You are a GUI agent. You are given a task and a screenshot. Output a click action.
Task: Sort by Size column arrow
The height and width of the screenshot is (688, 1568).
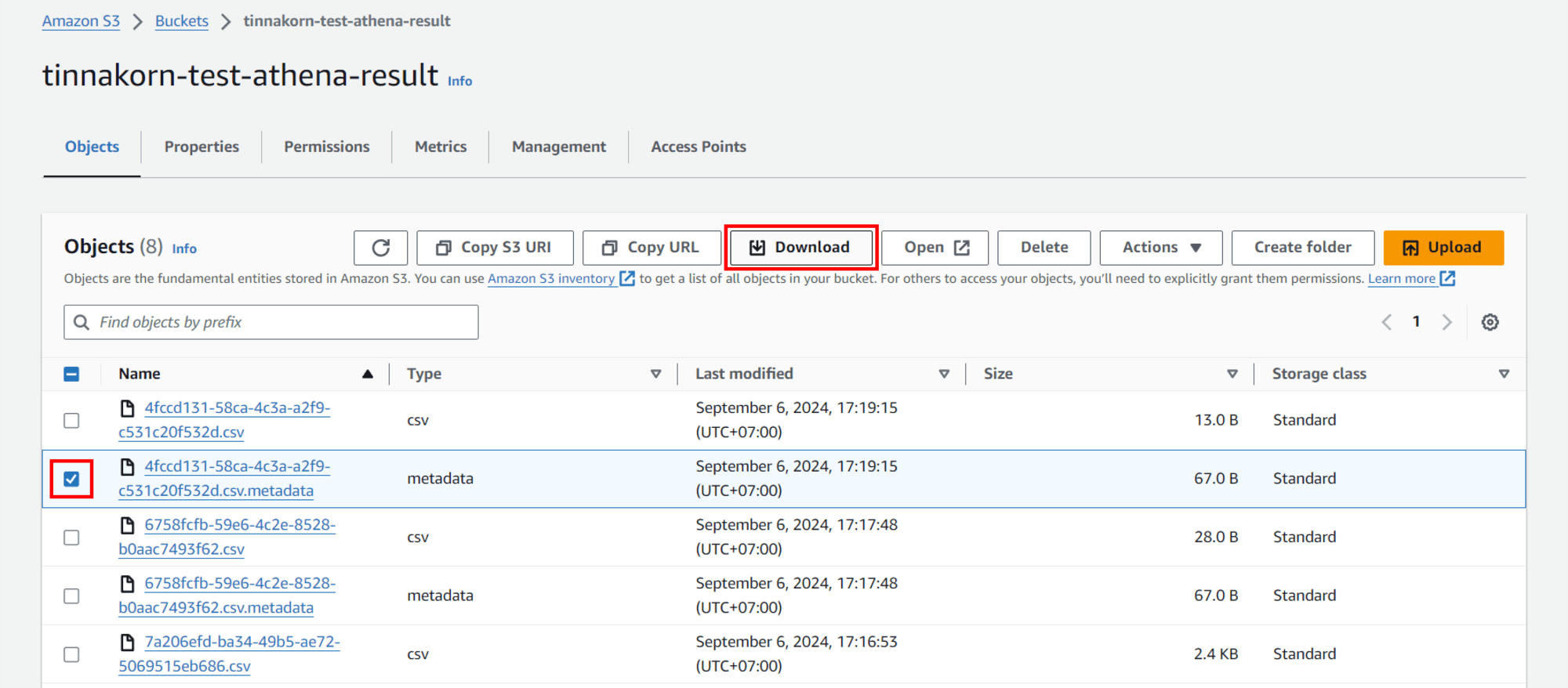coord(1232,375)
